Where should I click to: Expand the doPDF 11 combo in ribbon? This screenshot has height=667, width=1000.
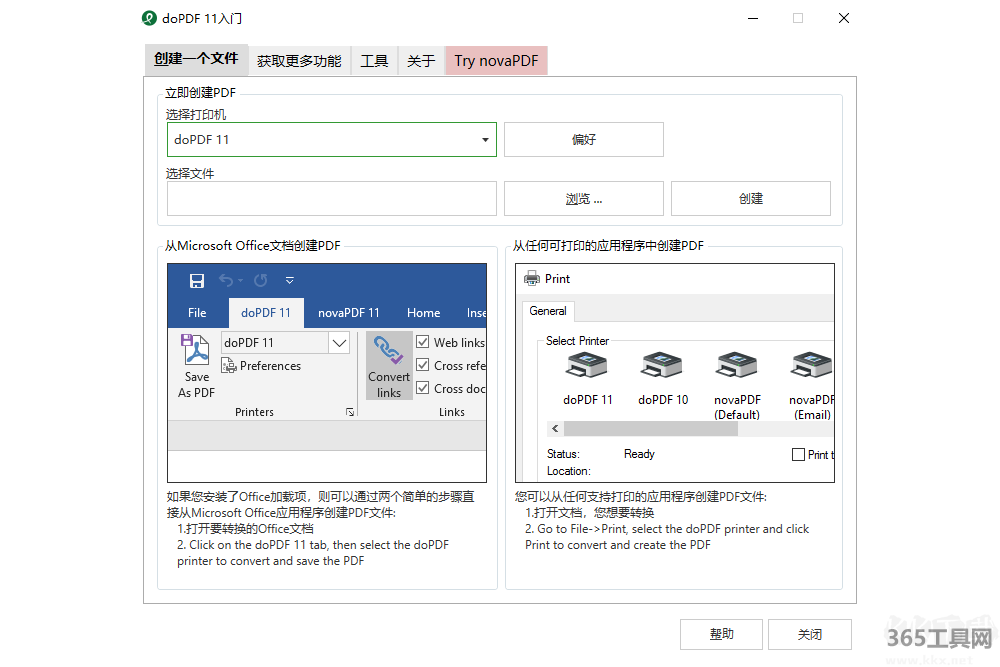[339, 343]
